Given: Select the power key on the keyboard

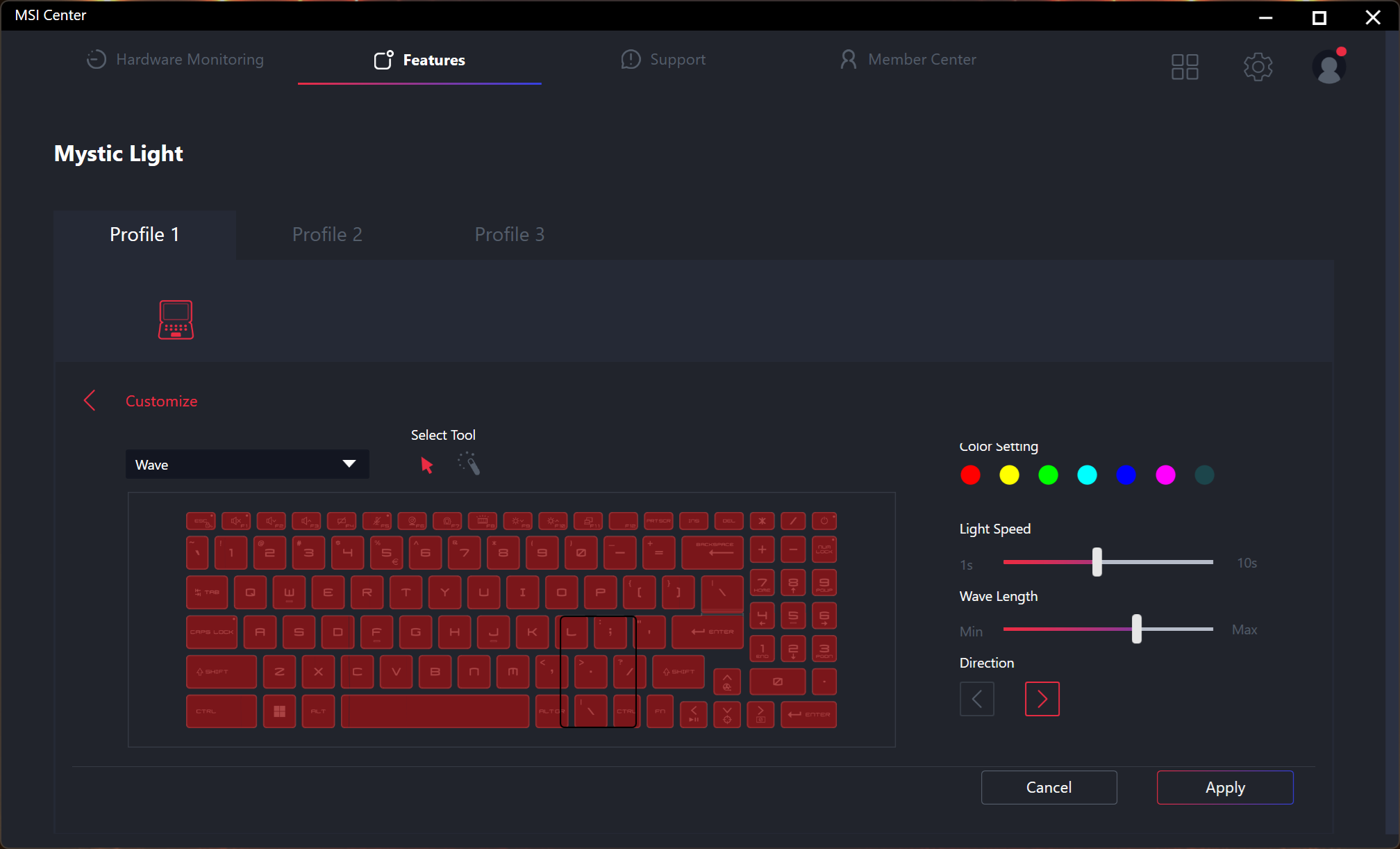Looking at the screenshot, I should [824, 521].
